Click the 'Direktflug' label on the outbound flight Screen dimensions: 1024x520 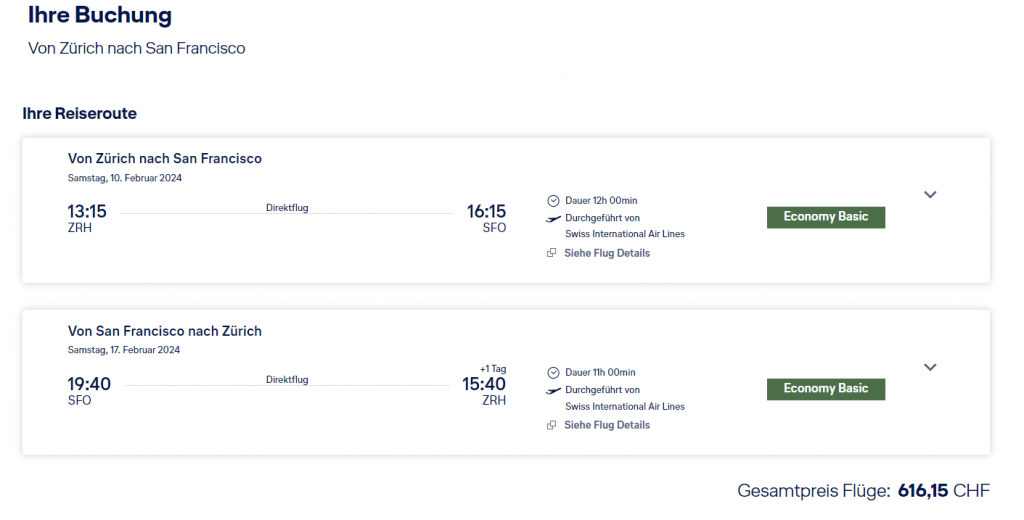287,208
